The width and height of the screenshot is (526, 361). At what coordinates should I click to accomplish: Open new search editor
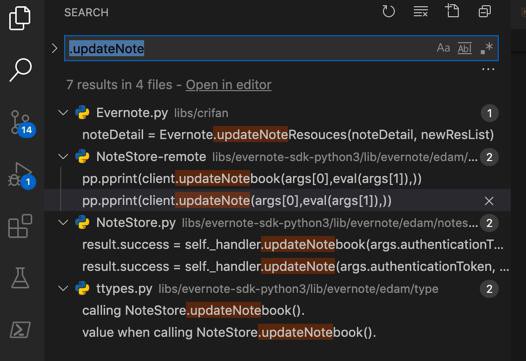point(452,11)
